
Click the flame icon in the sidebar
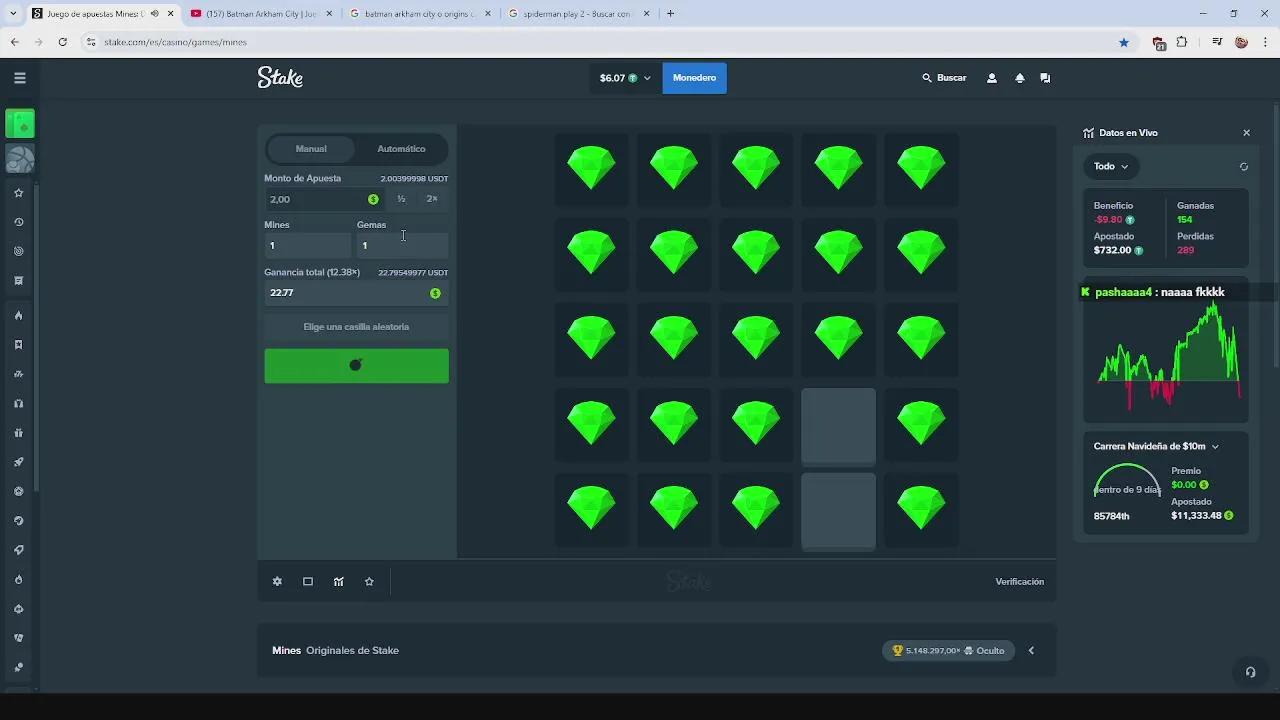[x=18, y=316]
